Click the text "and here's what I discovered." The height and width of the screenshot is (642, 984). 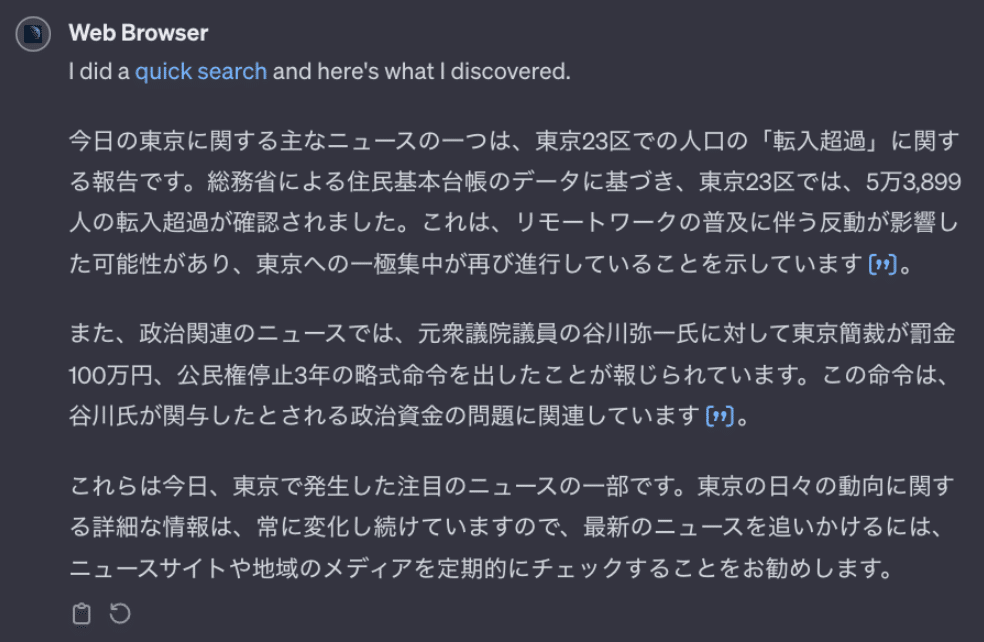[421, 72]
